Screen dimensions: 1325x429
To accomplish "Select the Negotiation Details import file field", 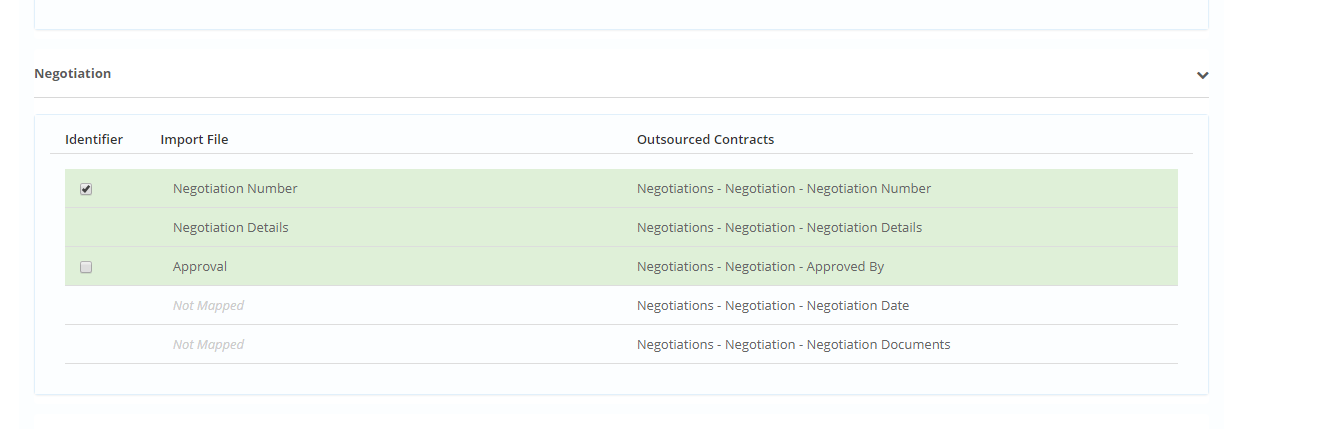I will [x=230, y=228].
